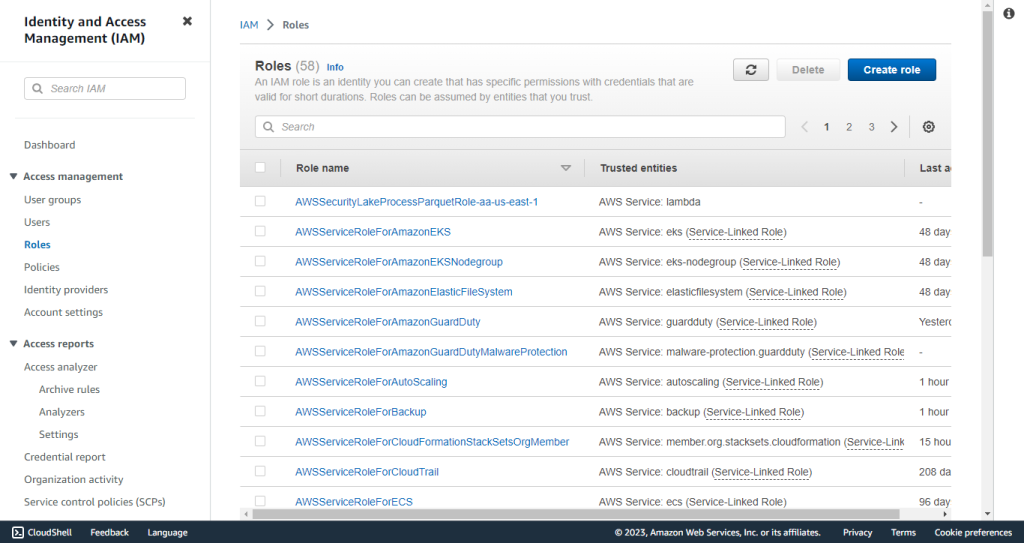Open AWSSecurityLakeProcessParquetRole-aa-us-east-1 role
1024x543 pixels.
(x=417, y=202)
